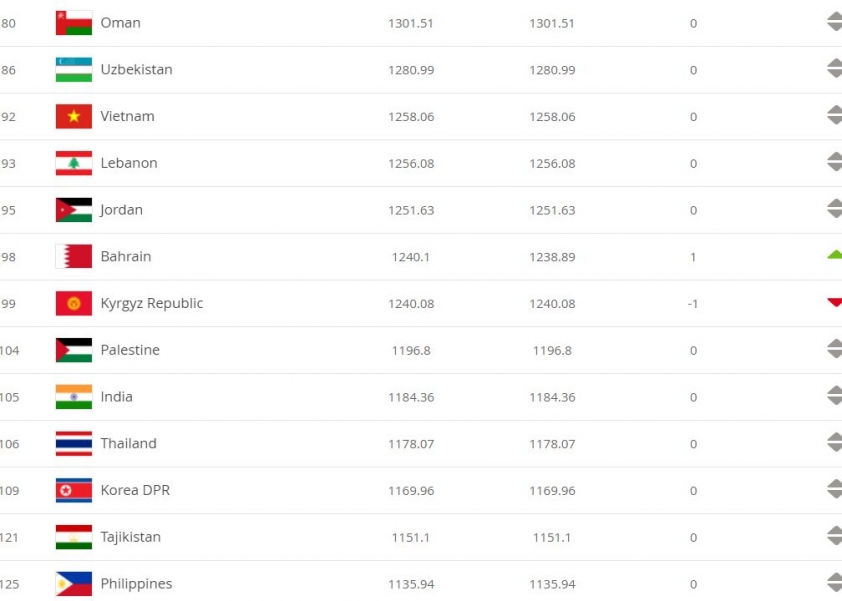Click Tajikistan's grey no-change indicator
Image resolution: width=842 pixels, height=601 pixels.
pyautogui.click(x=834, y=536)
